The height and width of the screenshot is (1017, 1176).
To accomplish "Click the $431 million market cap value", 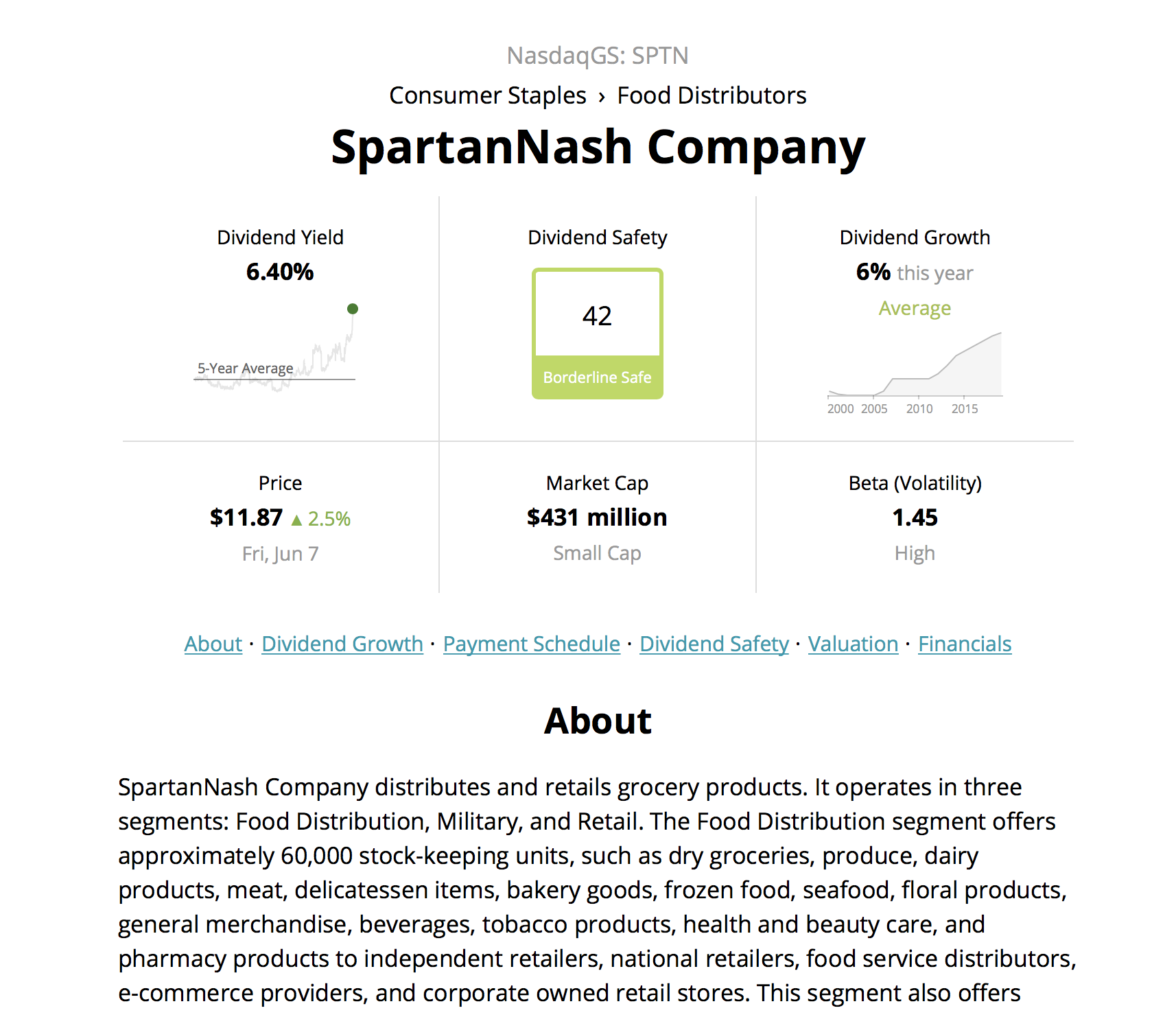I will tap(597, 517).
